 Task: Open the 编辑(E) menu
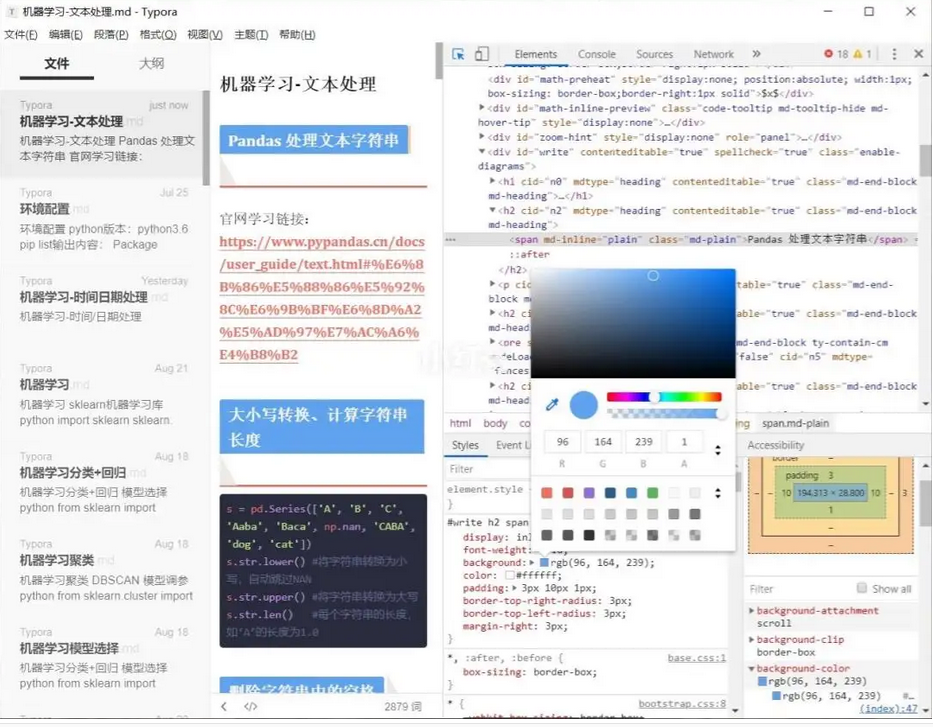[x=65, y=35]
